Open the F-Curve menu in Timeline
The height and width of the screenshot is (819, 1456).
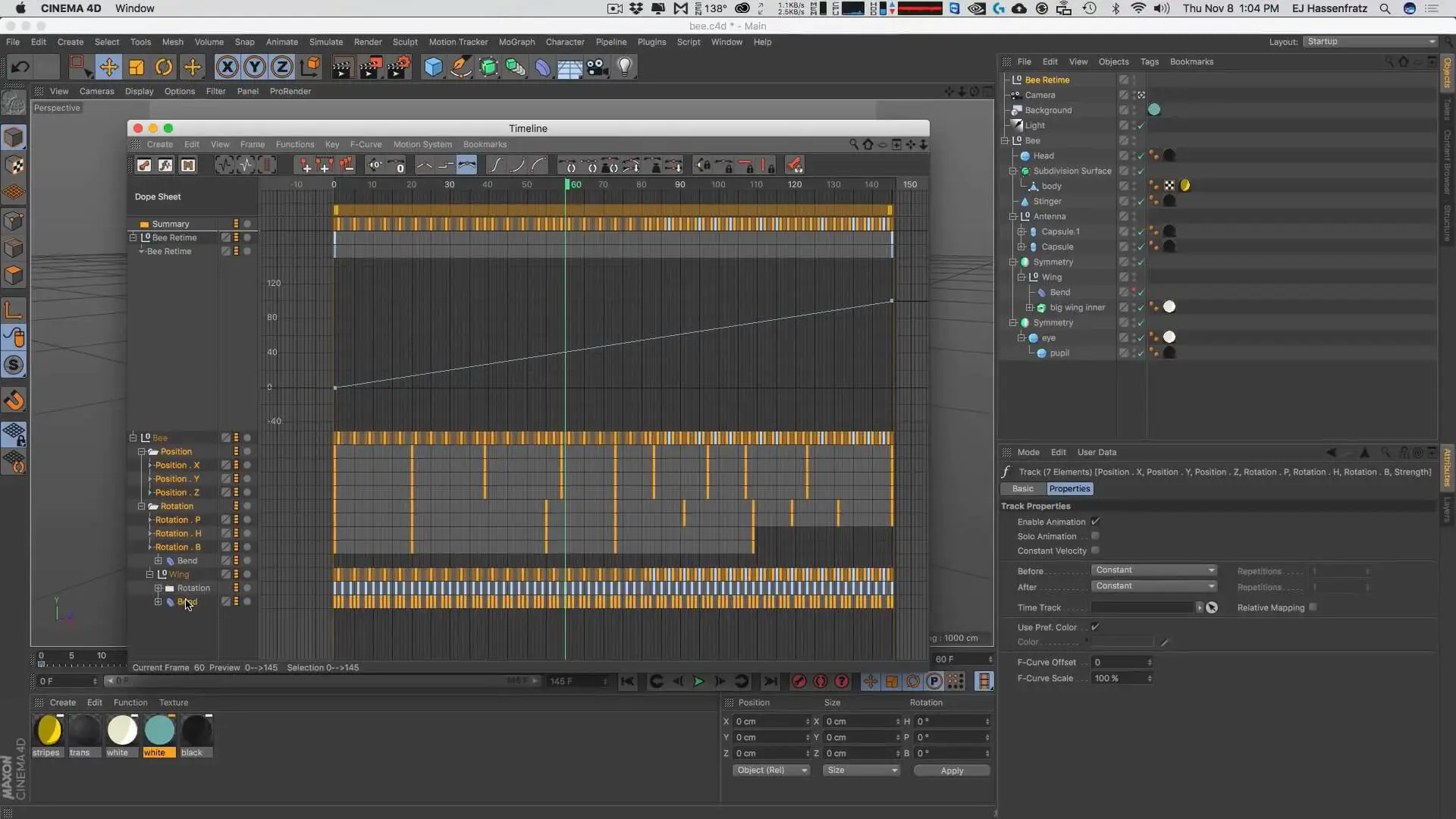tap(366, 145)
